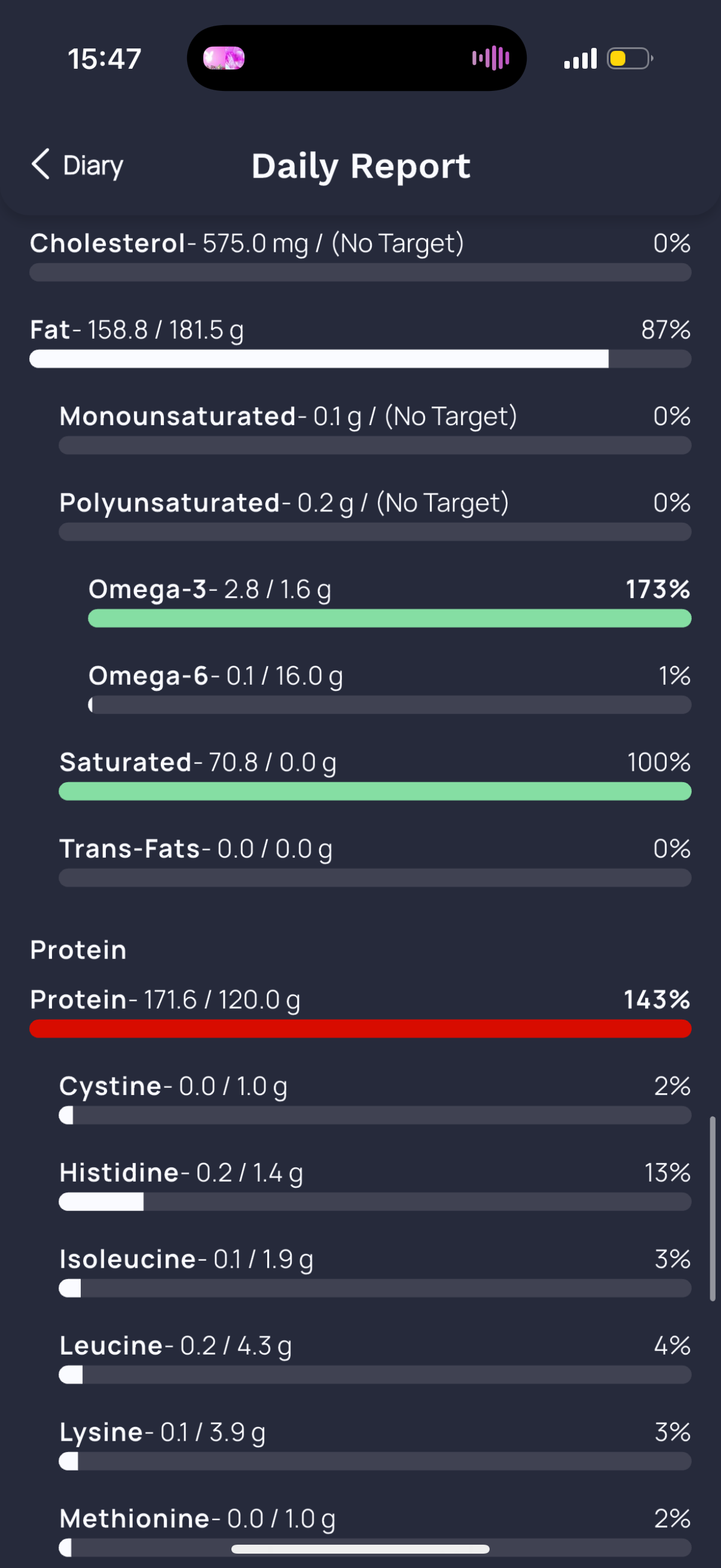Open the Fat 158.8 / 181.5 g entry
721x1568 pixels.
coord(360,341)
